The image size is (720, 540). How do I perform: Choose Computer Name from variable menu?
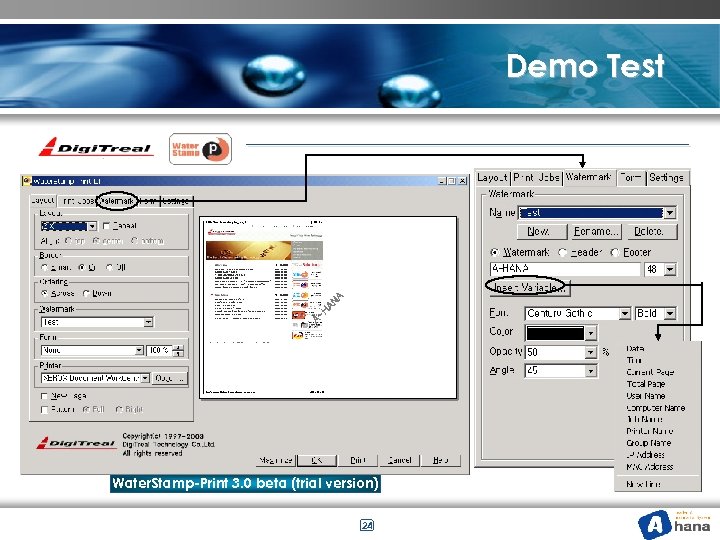(656, 408)
